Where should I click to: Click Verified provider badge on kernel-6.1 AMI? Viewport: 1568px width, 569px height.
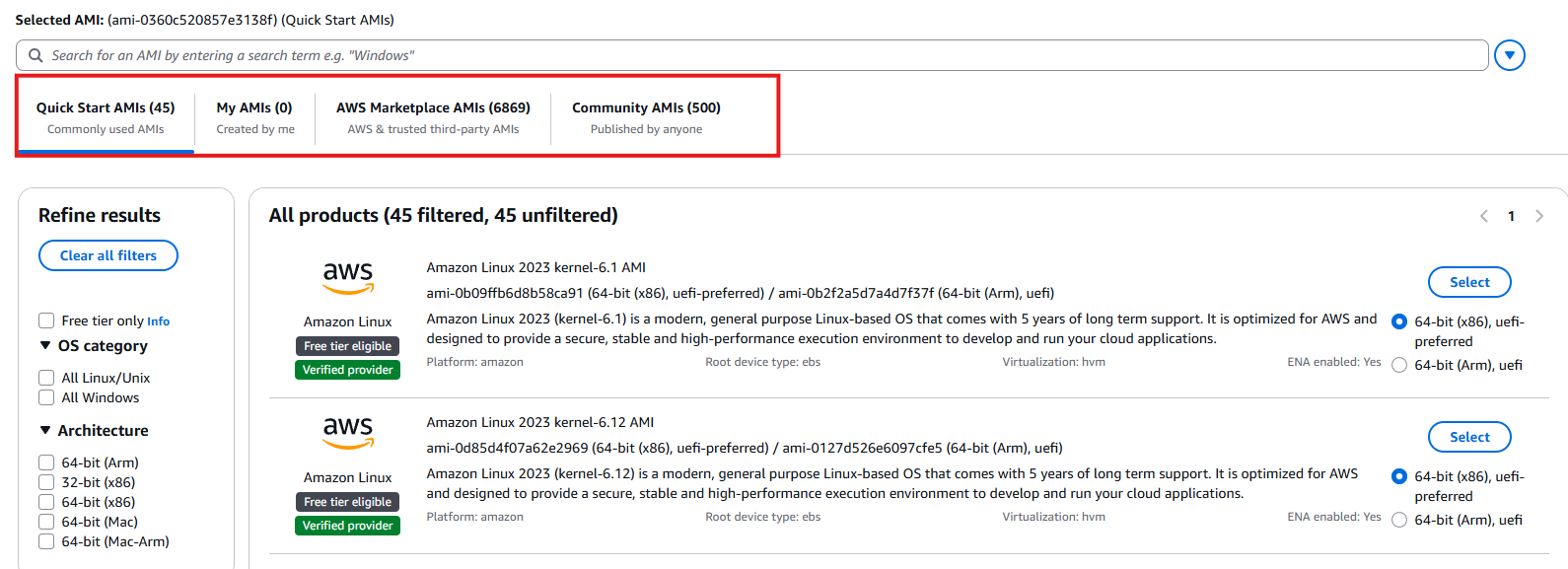pos(347,370)
